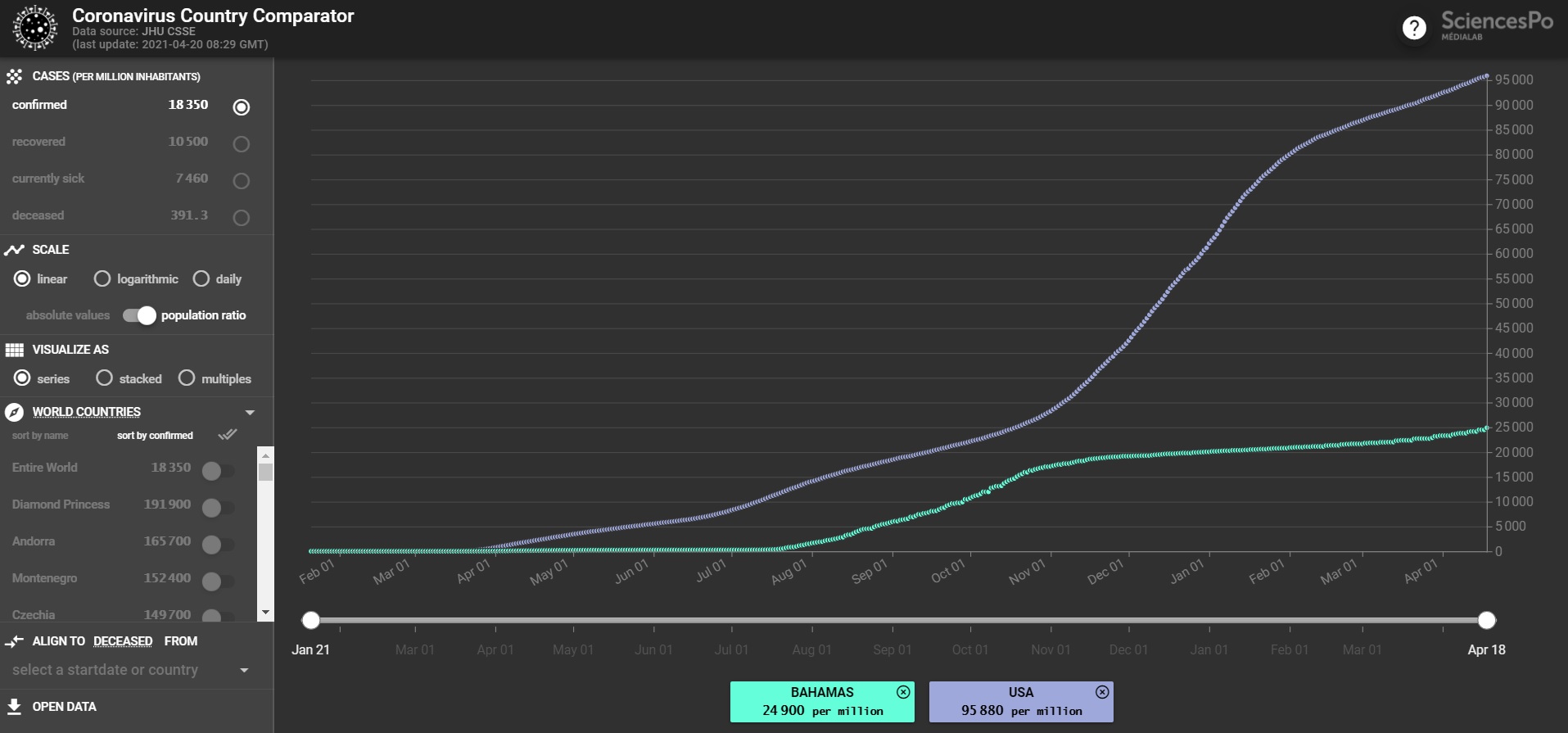Enable the Andorra country toggle
Viewport: 1568px width, 733px height.
[x=218, y=544]
